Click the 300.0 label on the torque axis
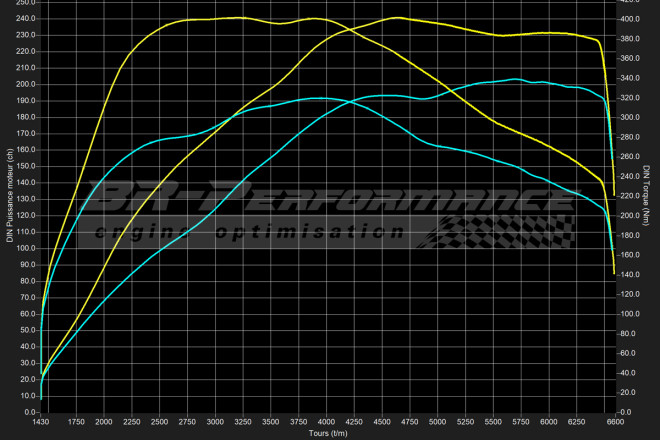This screenshot has height=440, width=660. pyautogui.click(x=628, y=118)
